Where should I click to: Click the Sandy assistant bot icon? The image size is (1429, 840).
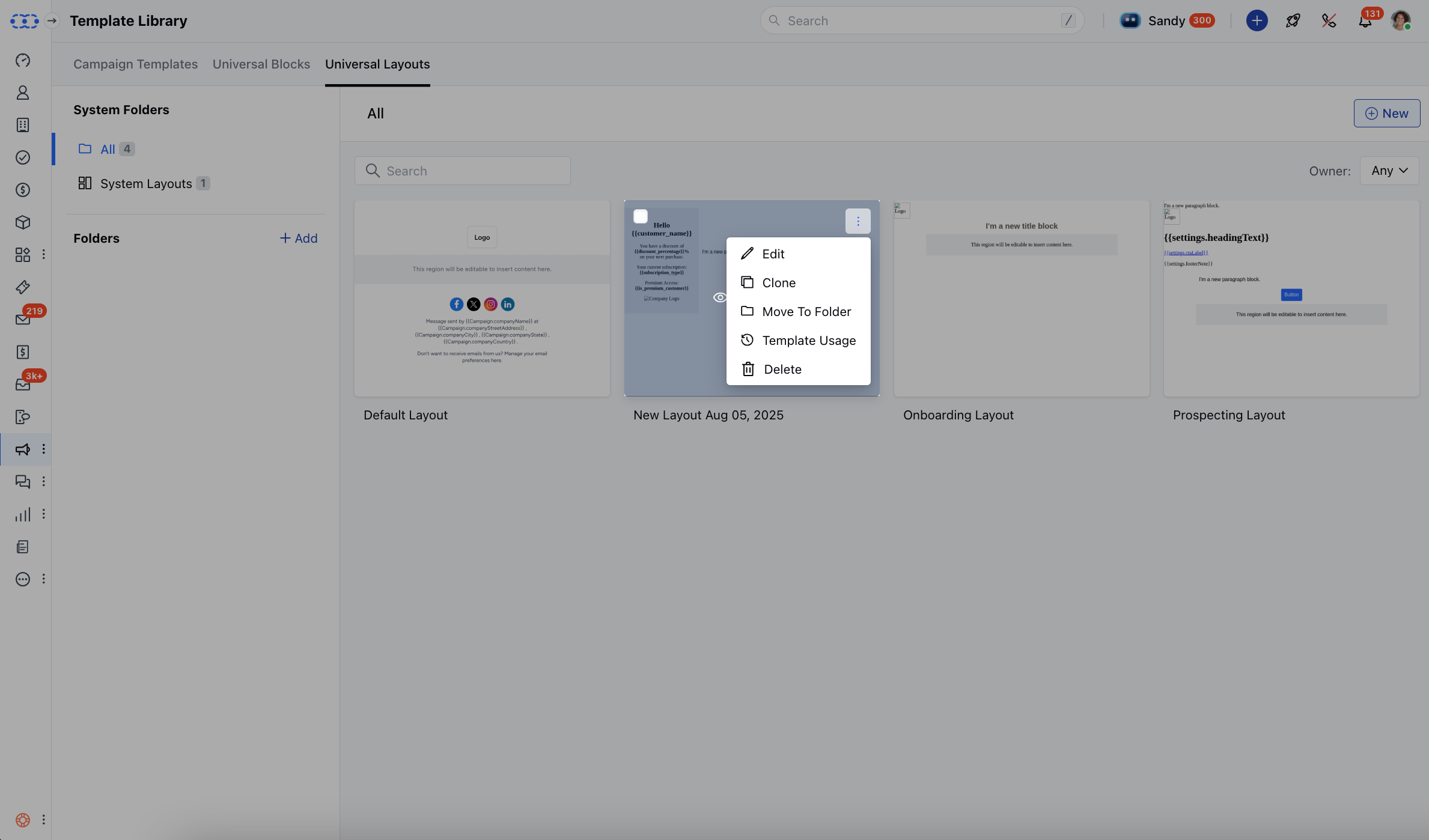point(1130,21)
